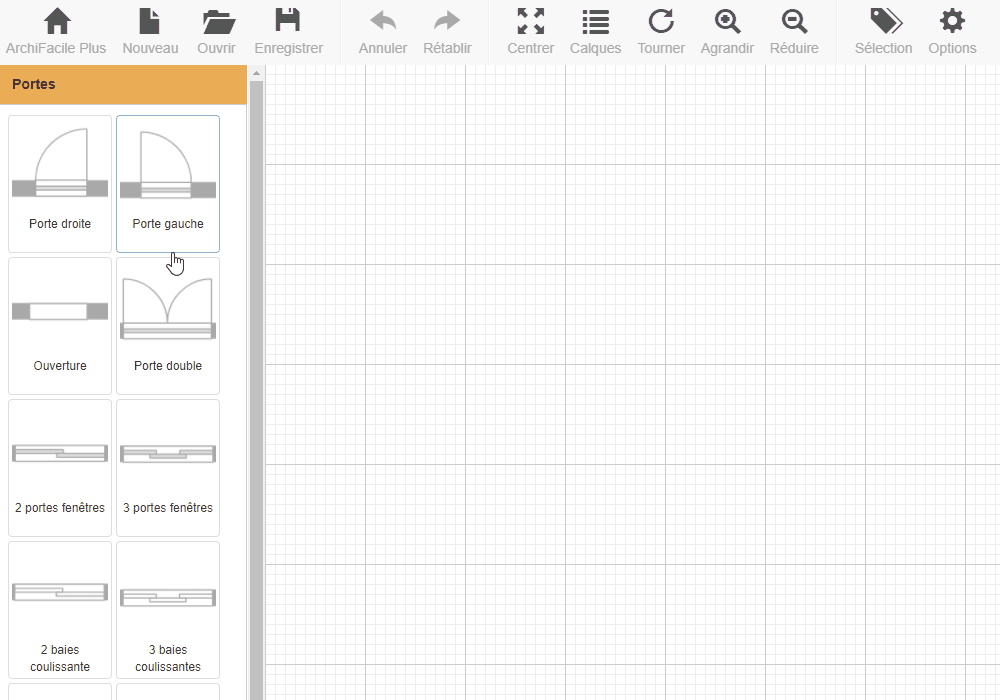Open a file with Ouvrir icon
This screenshot has width=1000, height=700.
[x=216, y=22]
